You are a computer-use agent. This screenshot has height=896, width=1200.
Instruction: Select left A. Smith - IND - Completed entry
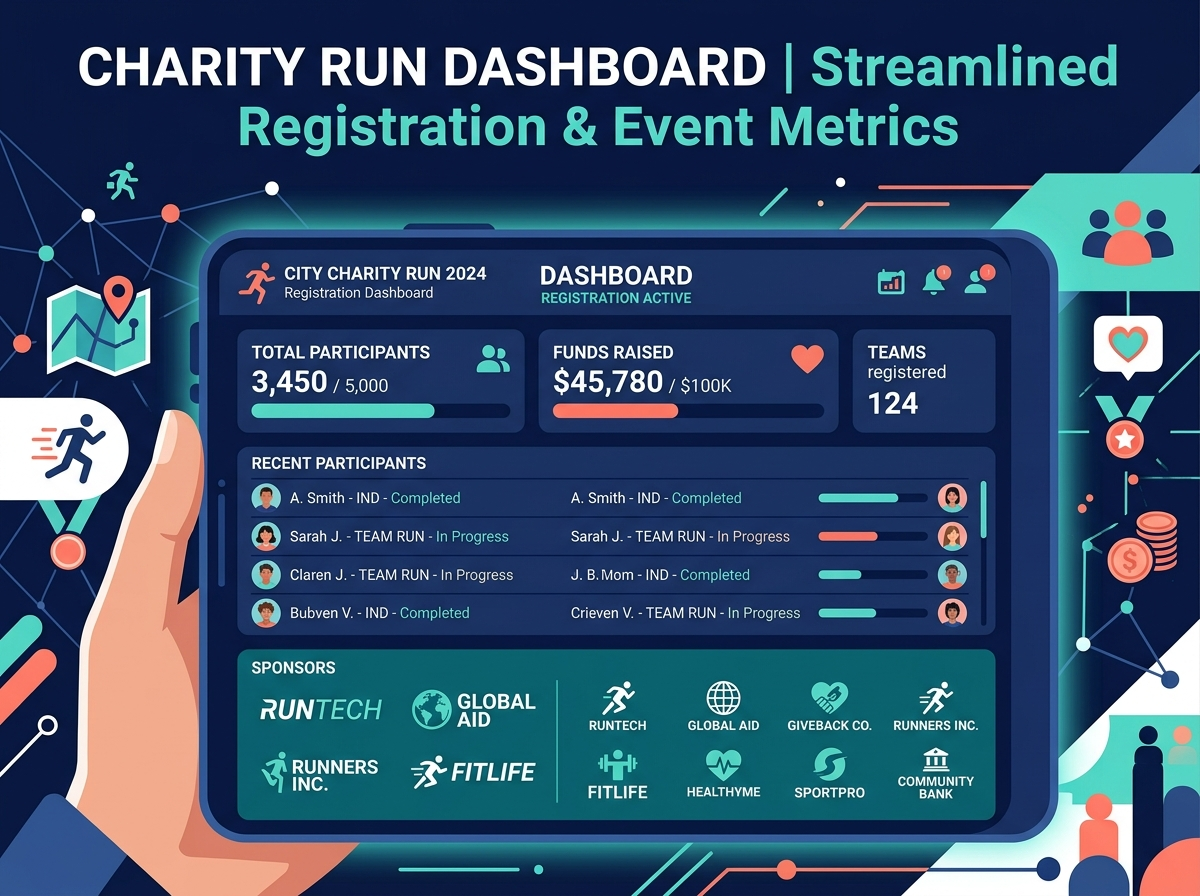pos(375,498)
